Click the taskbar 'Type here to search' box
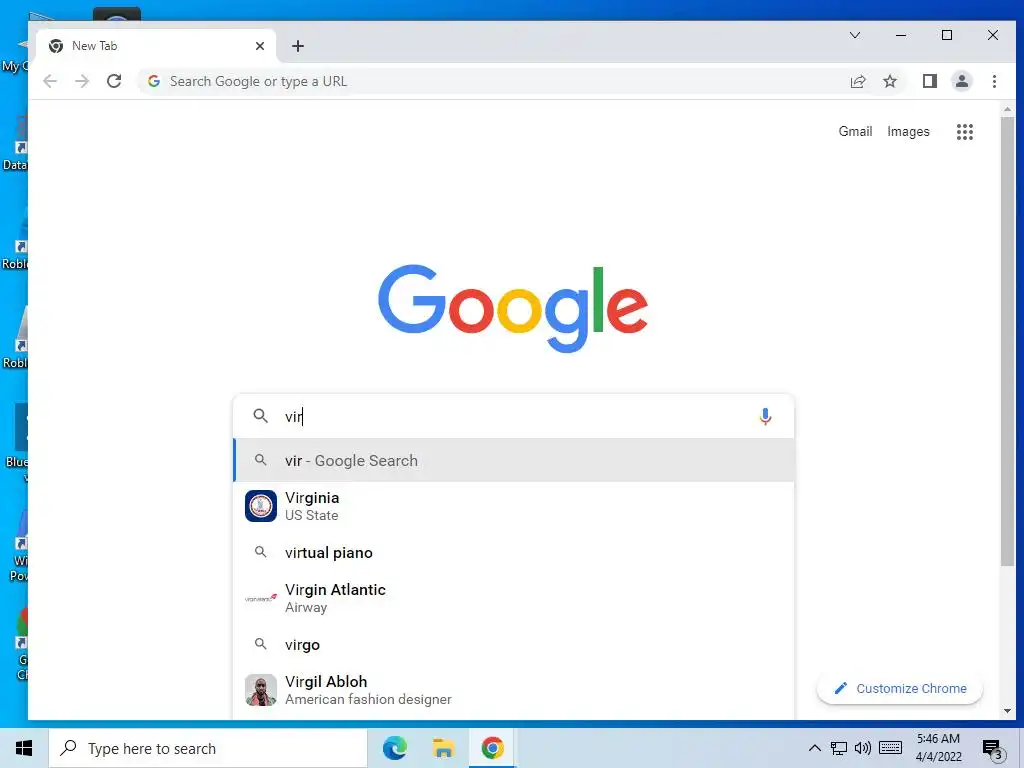 208,748
